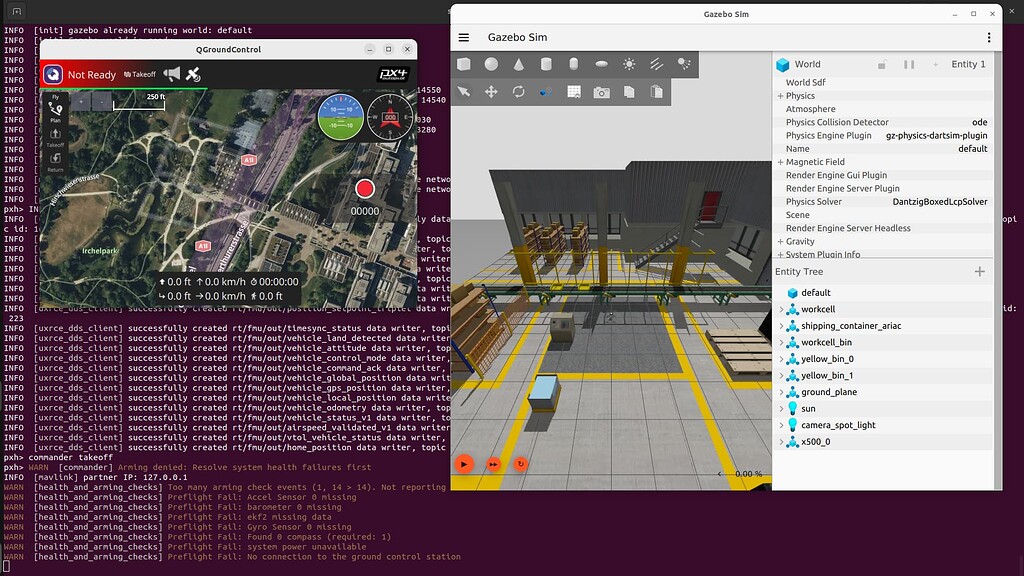Toggle the World inspector lock icon
Image resolution: width=1024 pixels, height=576 pixels.
[x=882, y=65]
